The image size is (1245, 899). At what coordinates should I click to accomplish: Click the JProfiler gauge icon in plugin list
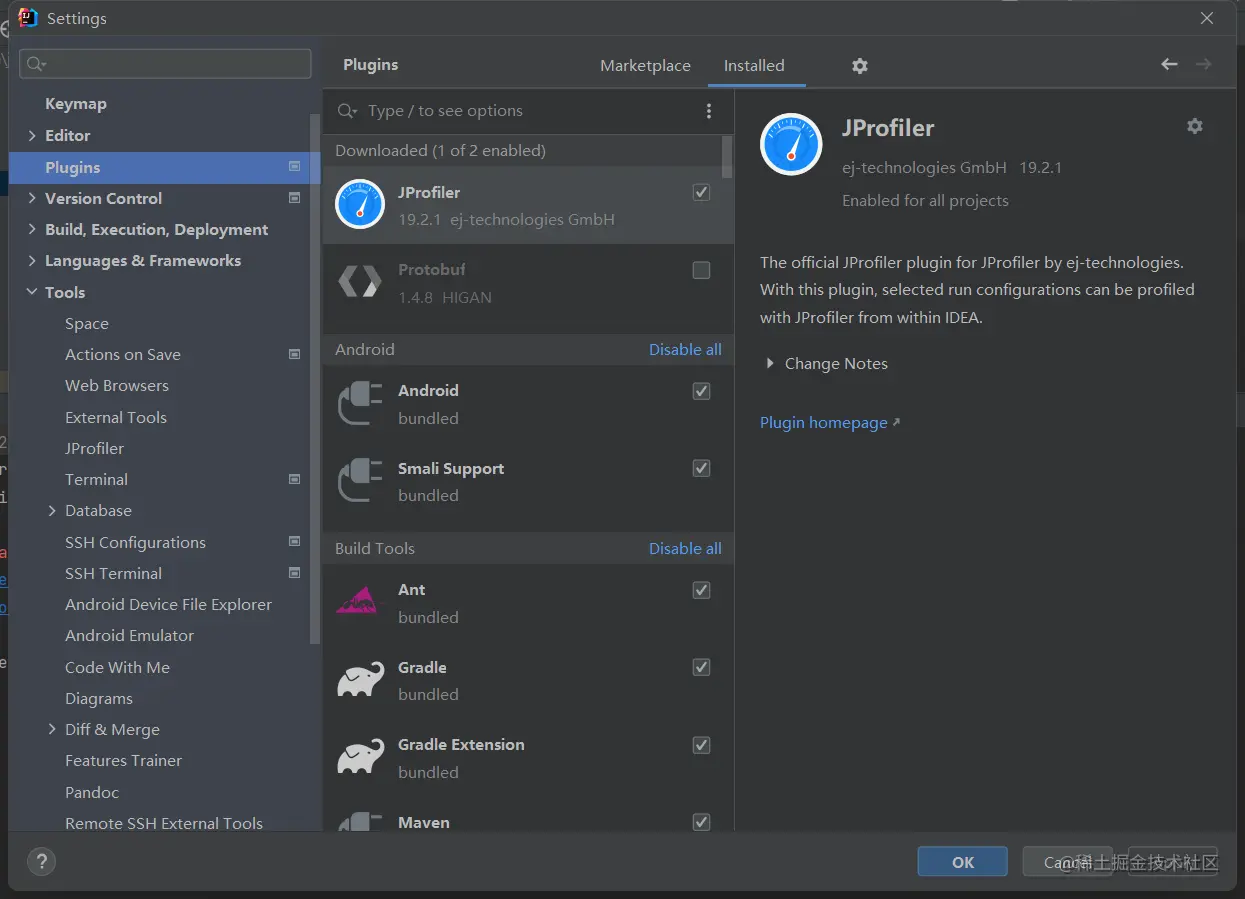(x=360, y=204)
